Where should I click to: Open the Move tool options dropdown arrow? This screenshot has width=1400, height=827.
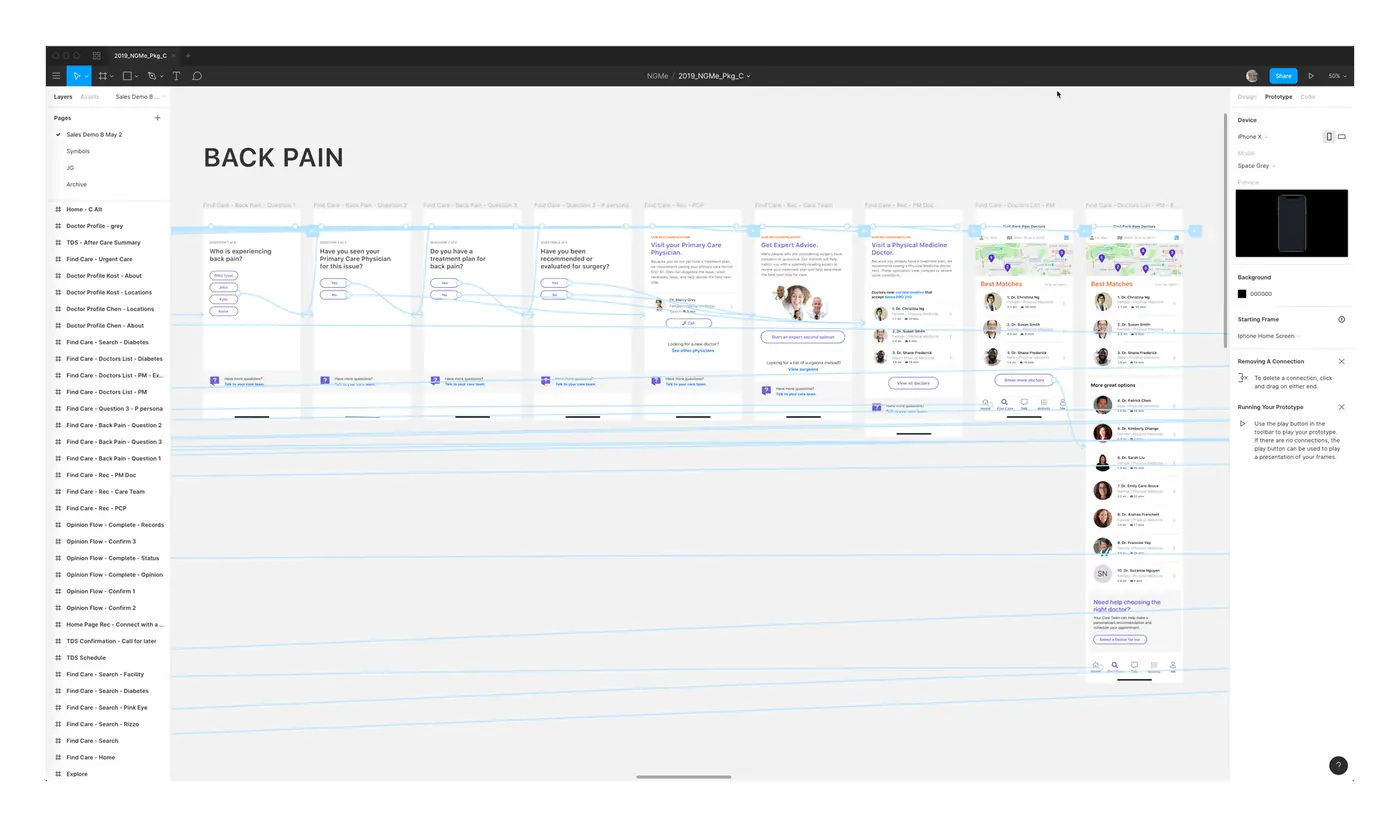point(87,76)
